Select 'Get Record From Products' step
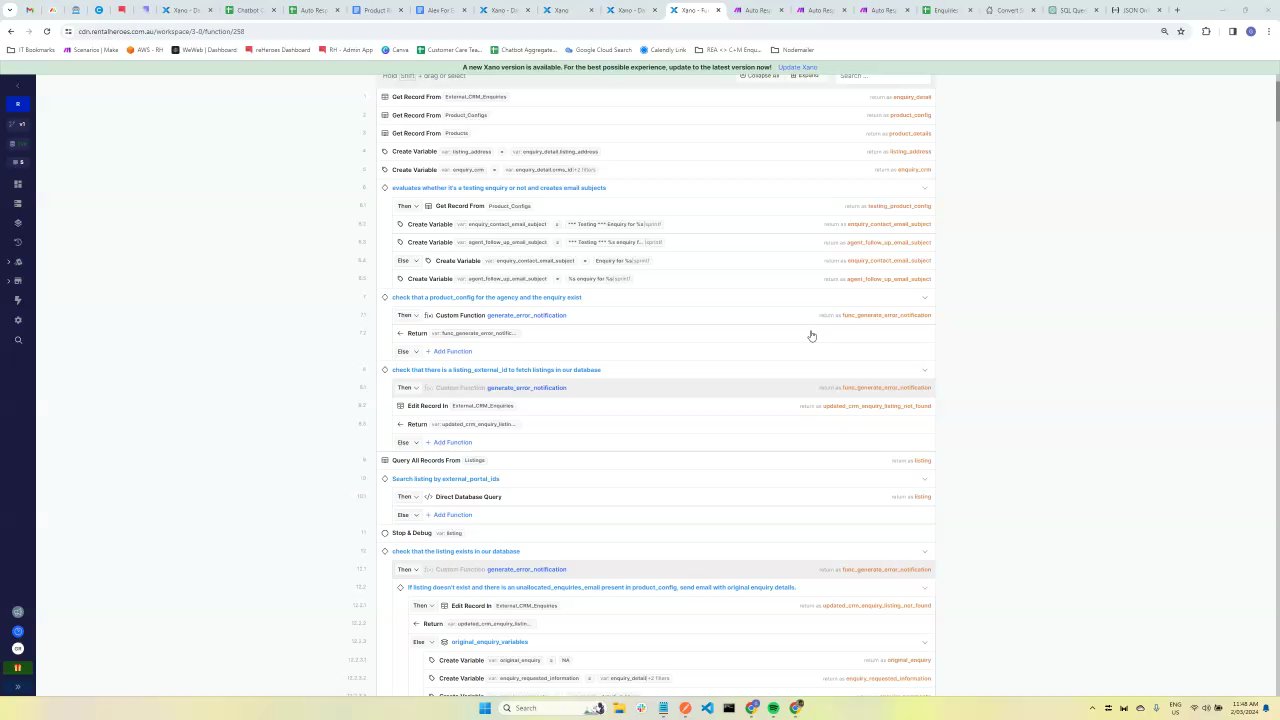The image size is (1280, 720). tap(656, 133)
